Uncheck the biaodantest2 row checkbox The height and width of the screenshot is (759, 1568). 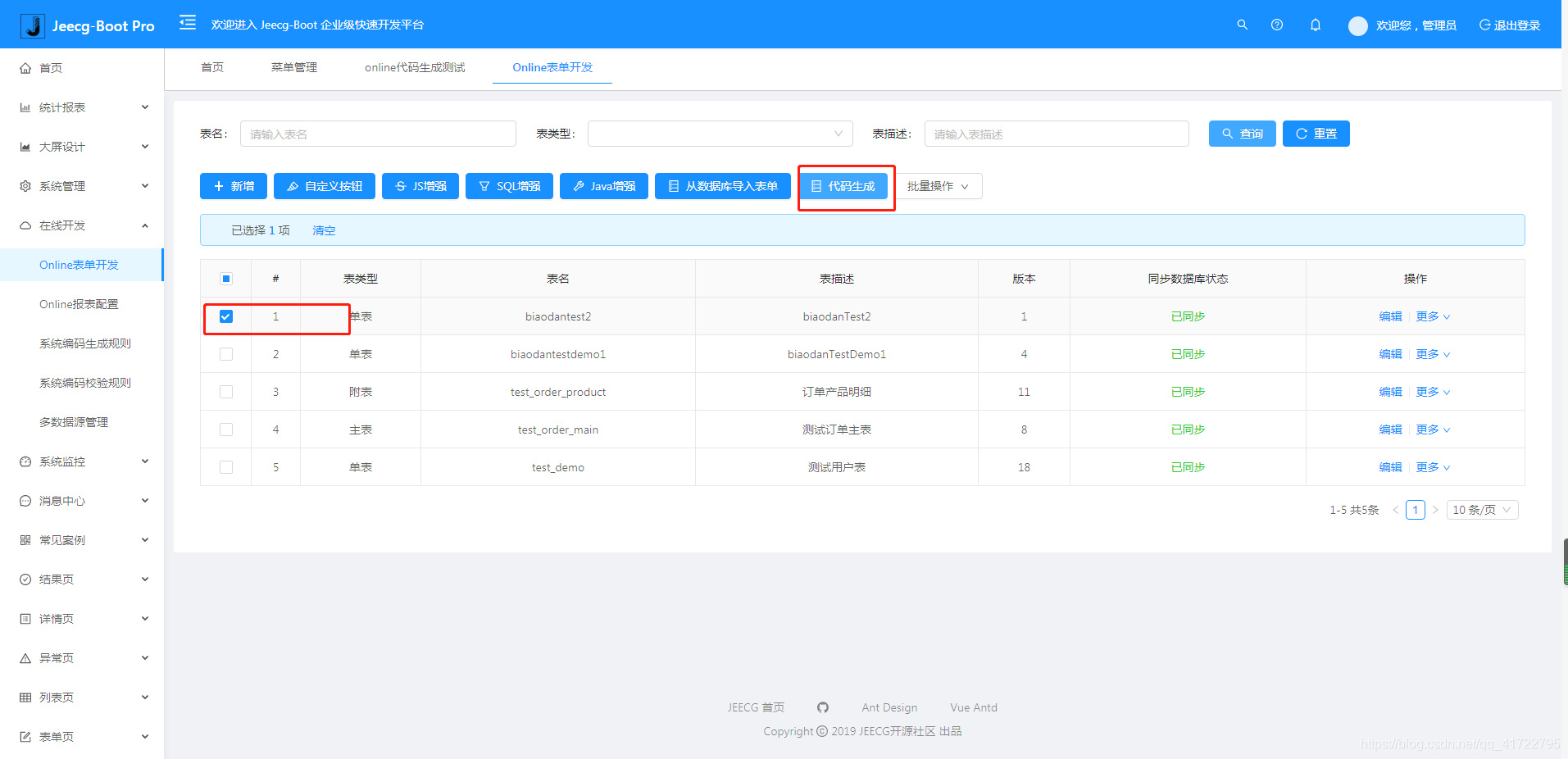pyautogui.click(x=226, y=316)
